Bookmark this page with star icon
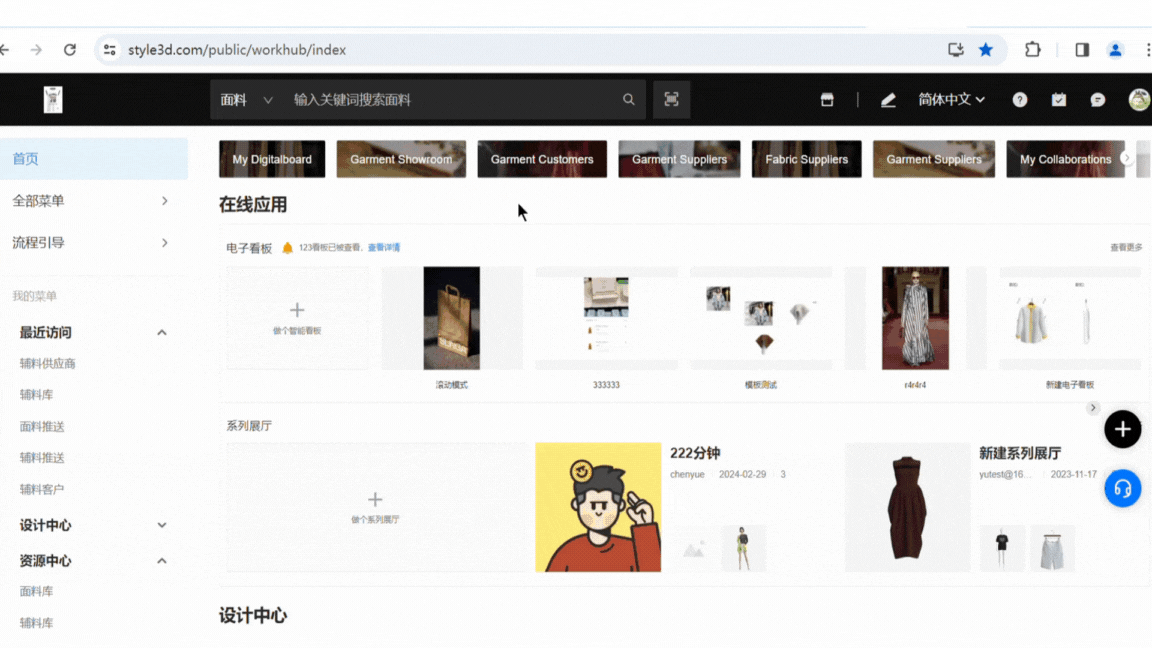 pyautogui.click(x=986, y=50)
